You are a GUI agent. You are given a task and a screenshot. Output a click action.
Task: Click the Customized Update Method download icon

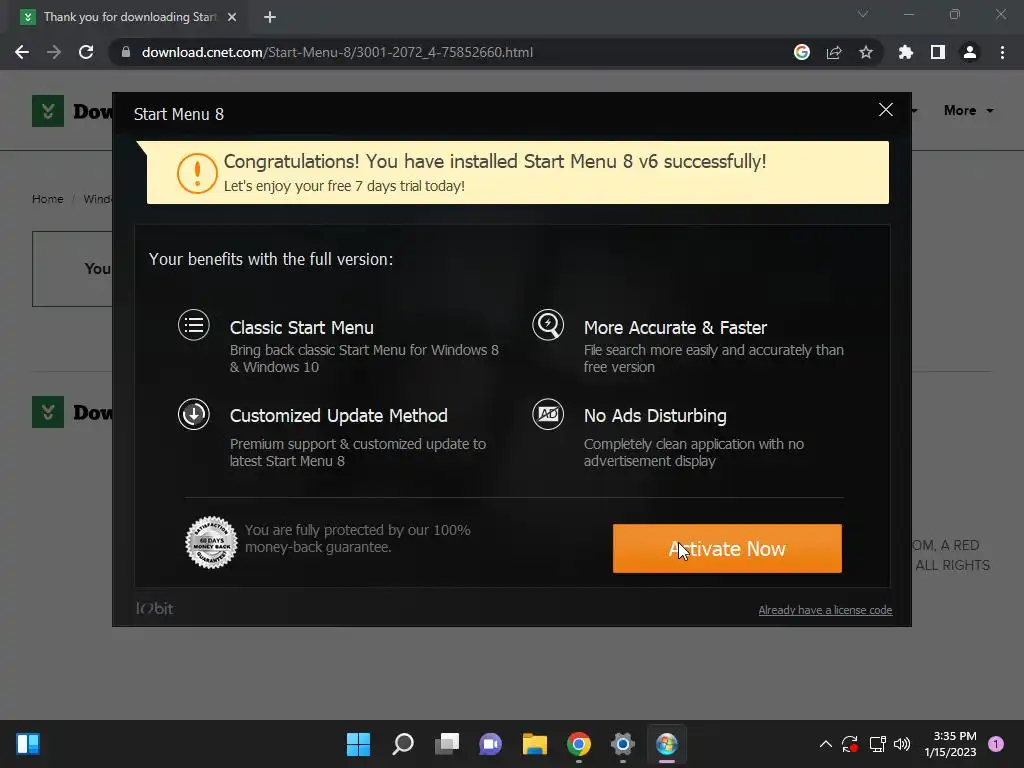(x=194, y=414)
